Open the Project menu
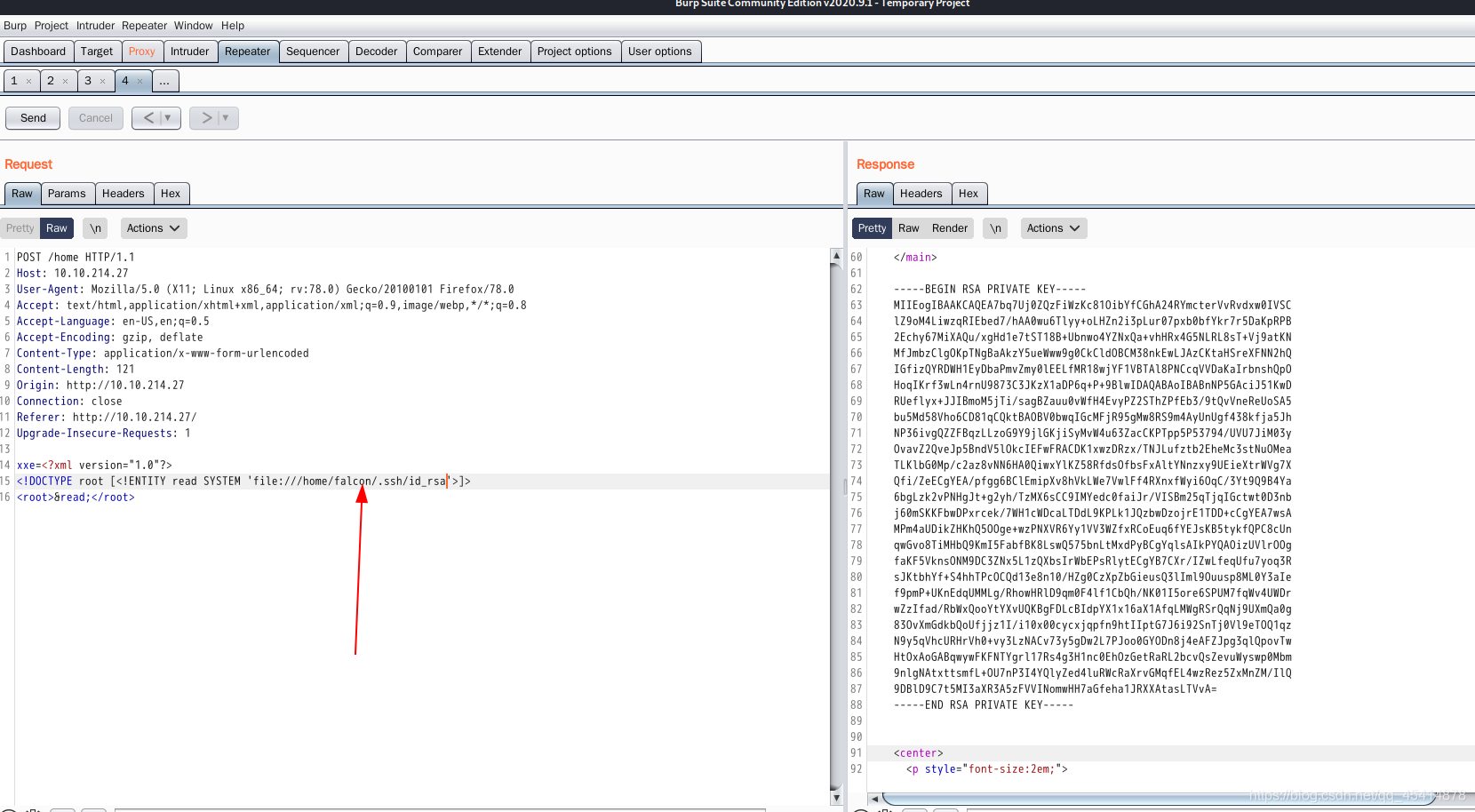This screenshot has height=812, width=1475. click(52, 26)
